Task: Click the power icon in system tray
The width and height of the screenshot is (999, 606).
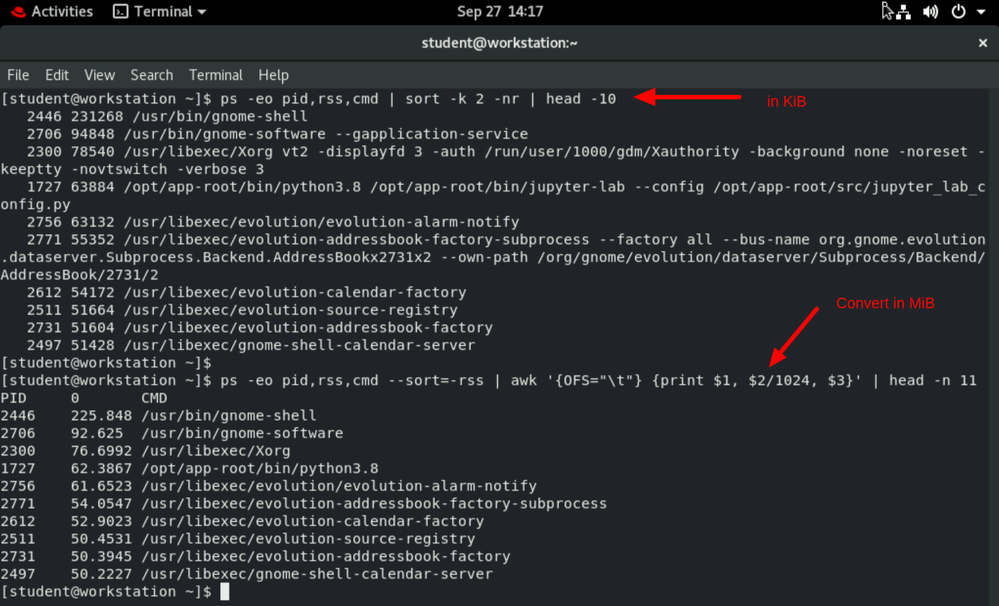Action: point(957,12)
